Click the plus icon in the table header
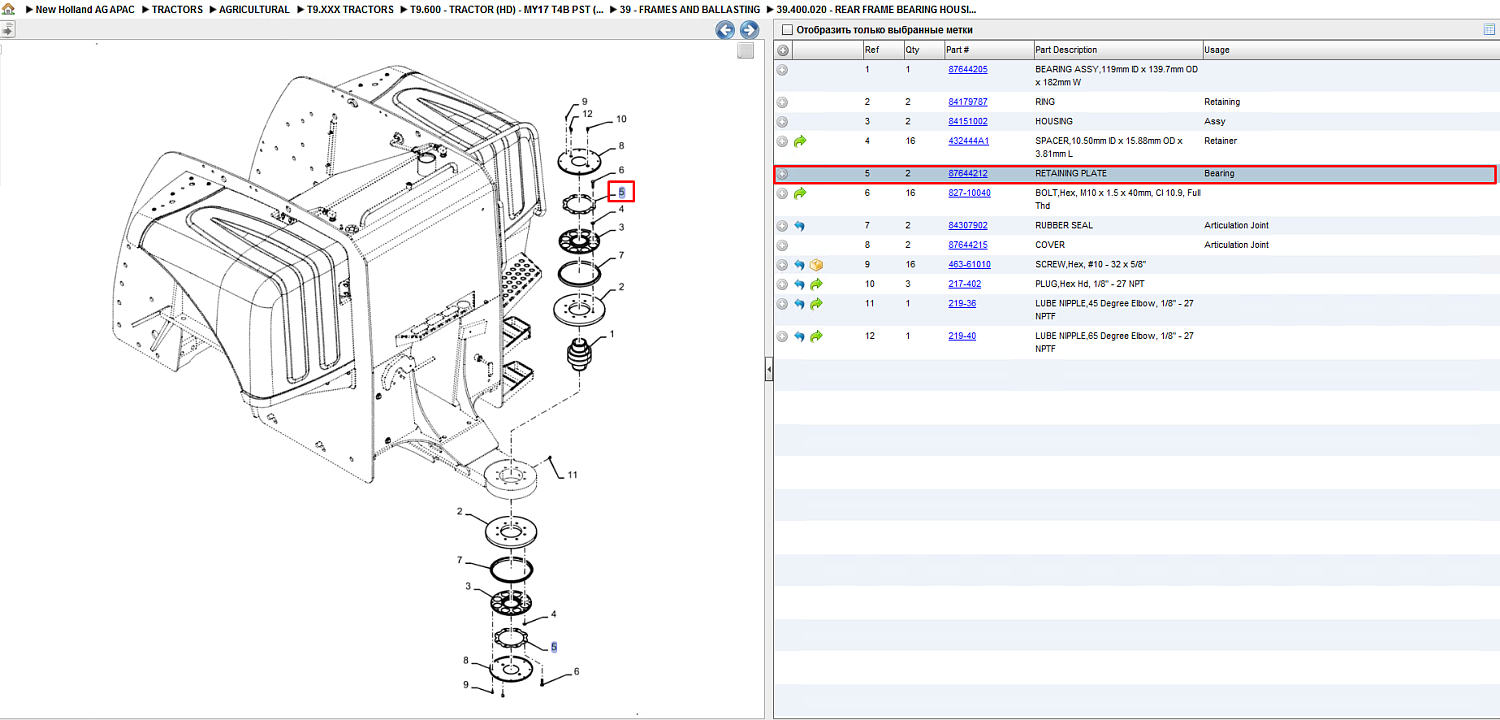Image resolution: width=1500 pixels, height=720 pixels. tap(783, 50)
